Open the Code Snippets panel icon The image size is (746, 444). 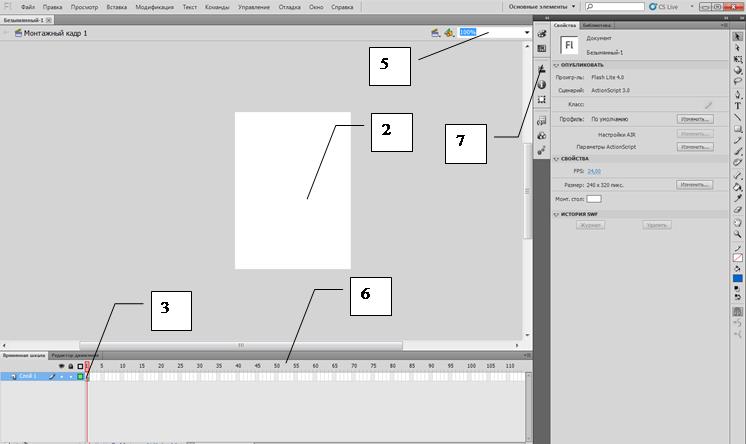click(x=541, y=121)
